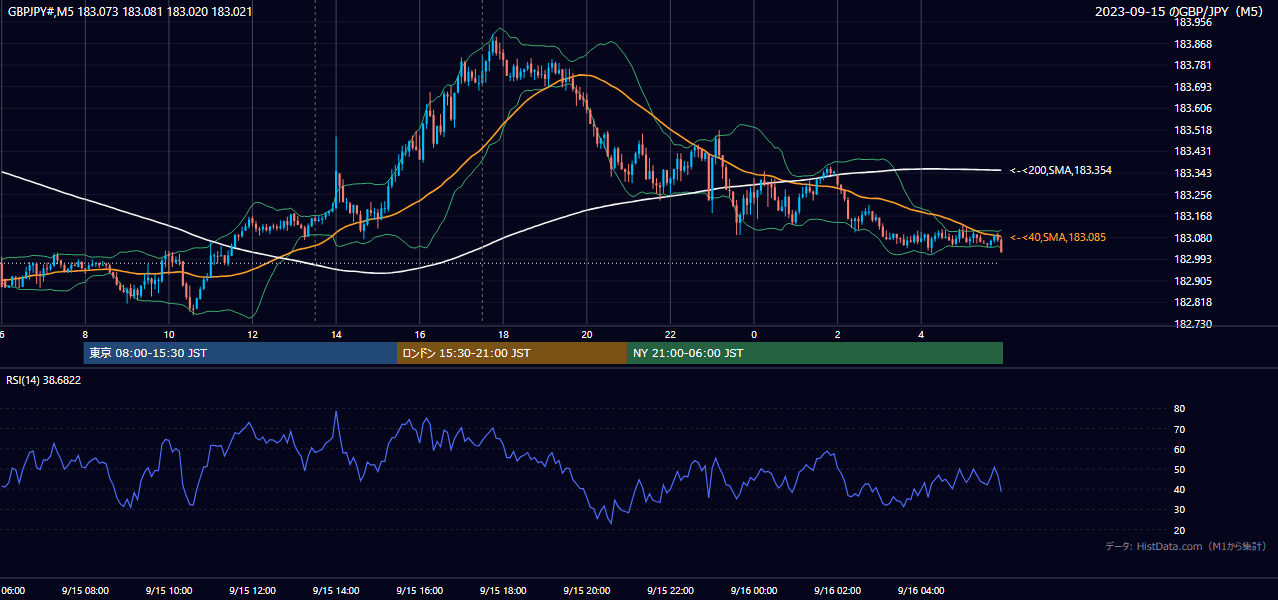
Task: Click price axis value 183.431
Action: point(1193,152)
